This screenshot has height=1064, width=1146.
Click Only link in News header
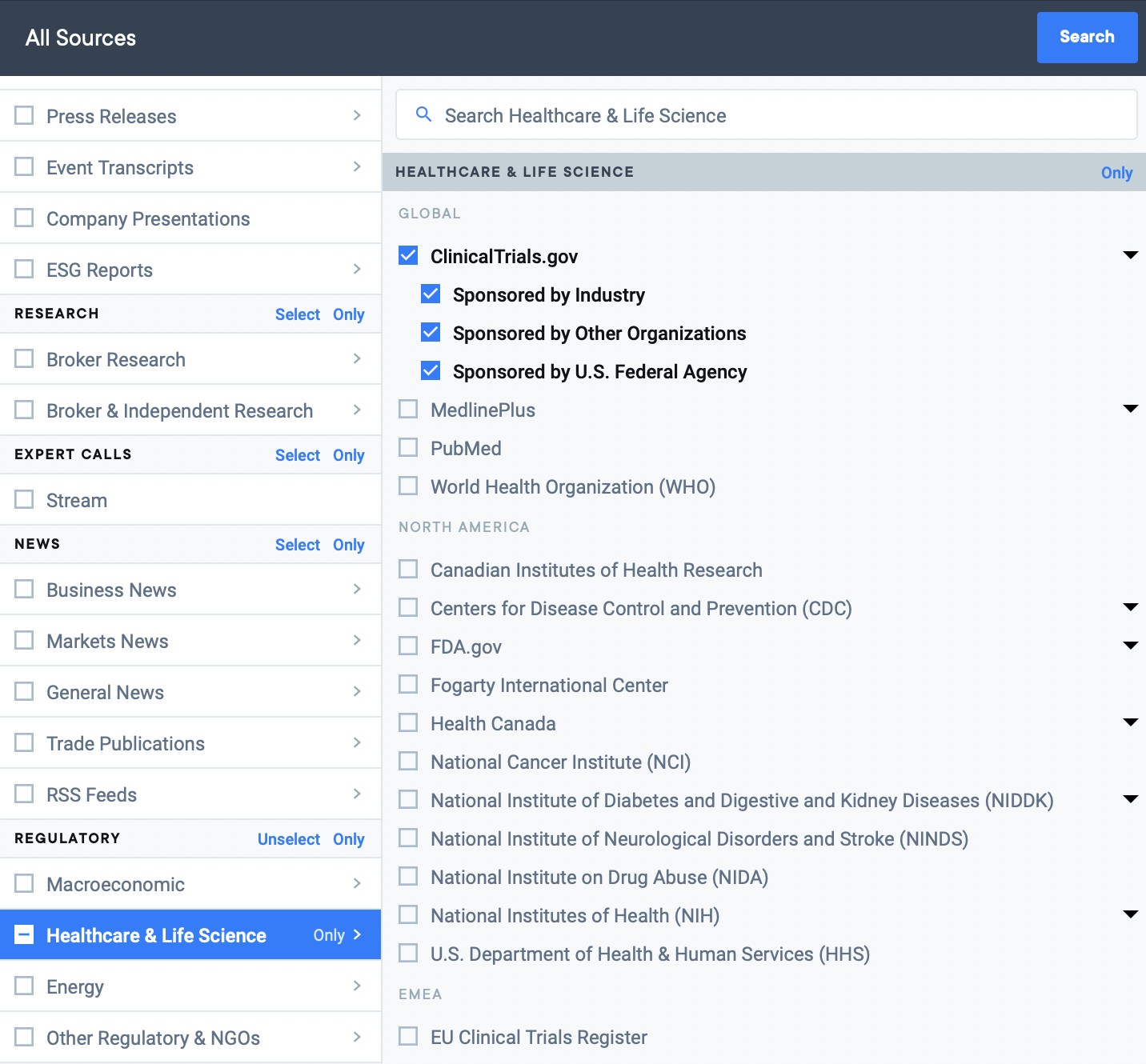point(349,545)
